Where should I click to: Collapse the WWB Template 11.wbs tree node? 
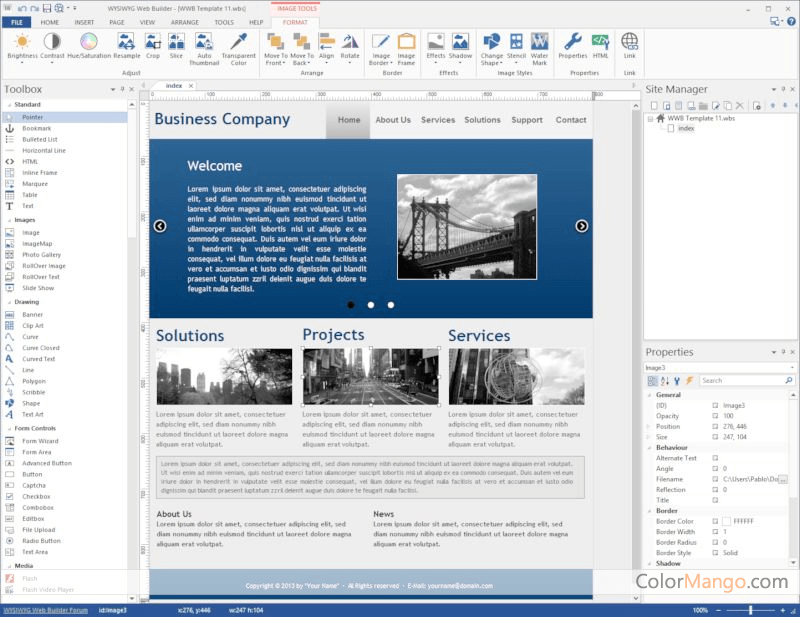tap(650, 118)
